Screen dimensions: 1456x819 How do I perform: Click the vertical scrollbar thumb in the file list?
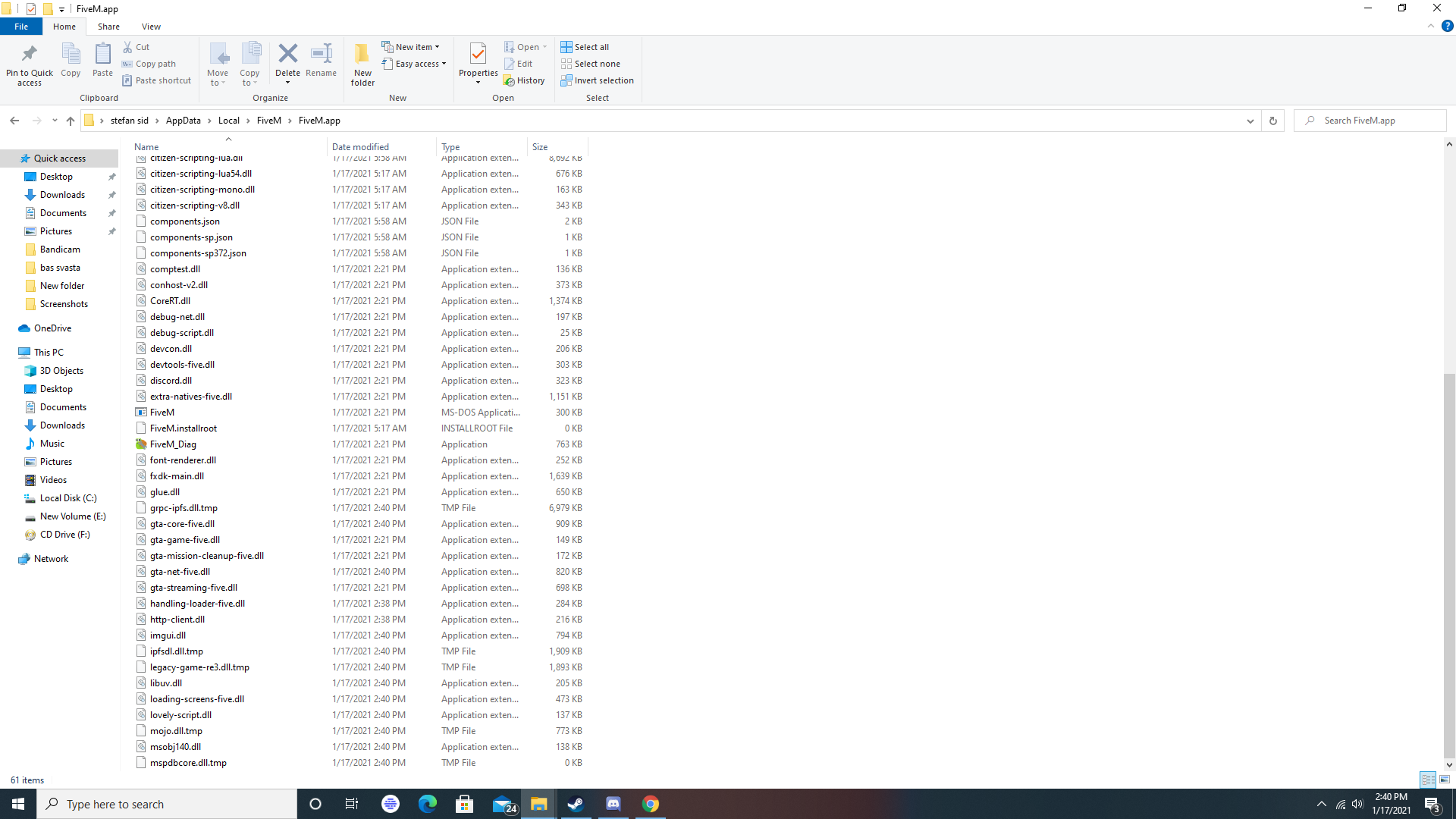click(1449, 561)
